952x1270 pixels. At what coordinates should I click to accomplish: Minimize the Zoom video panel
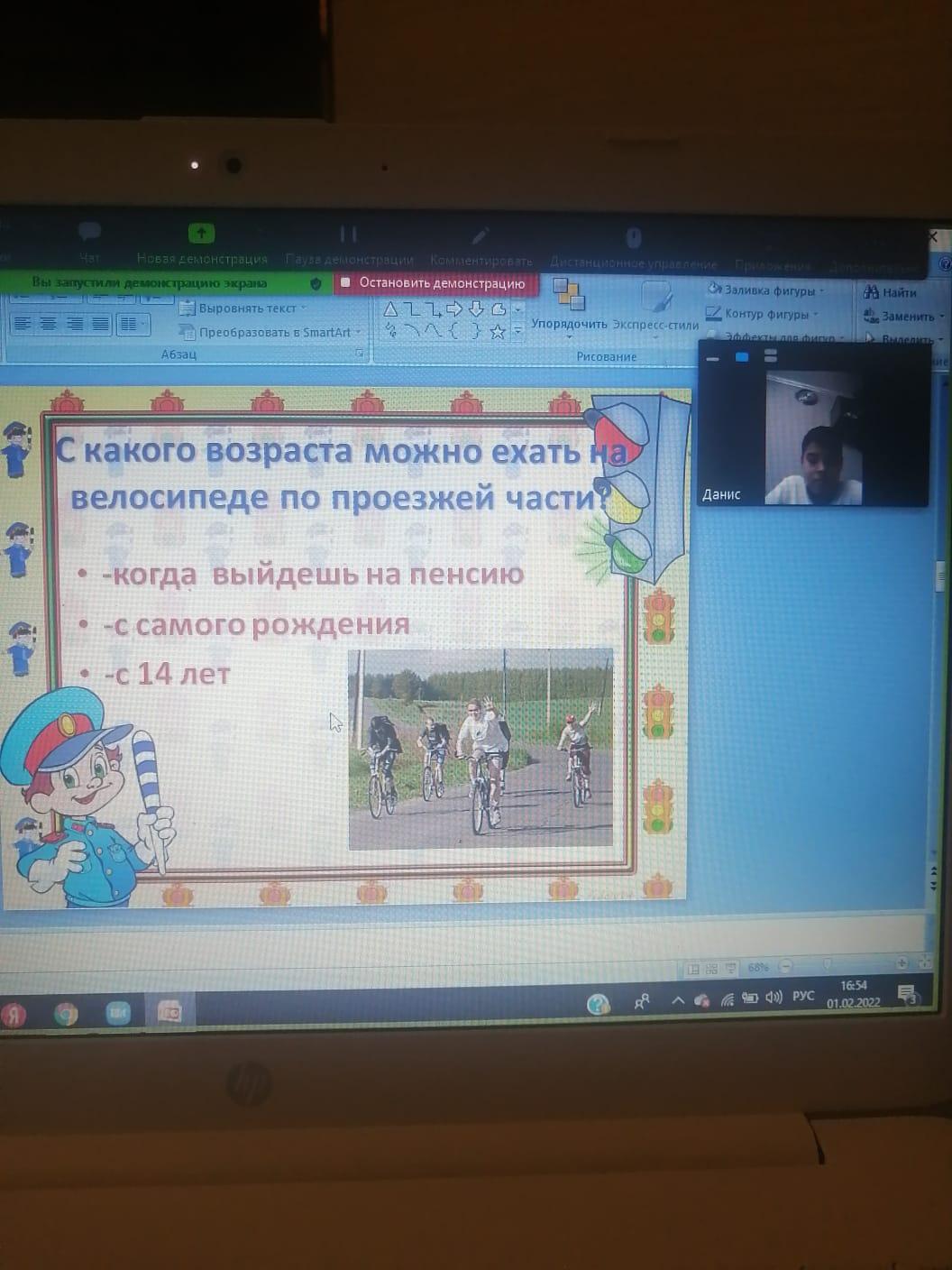[x=713, y=358]
